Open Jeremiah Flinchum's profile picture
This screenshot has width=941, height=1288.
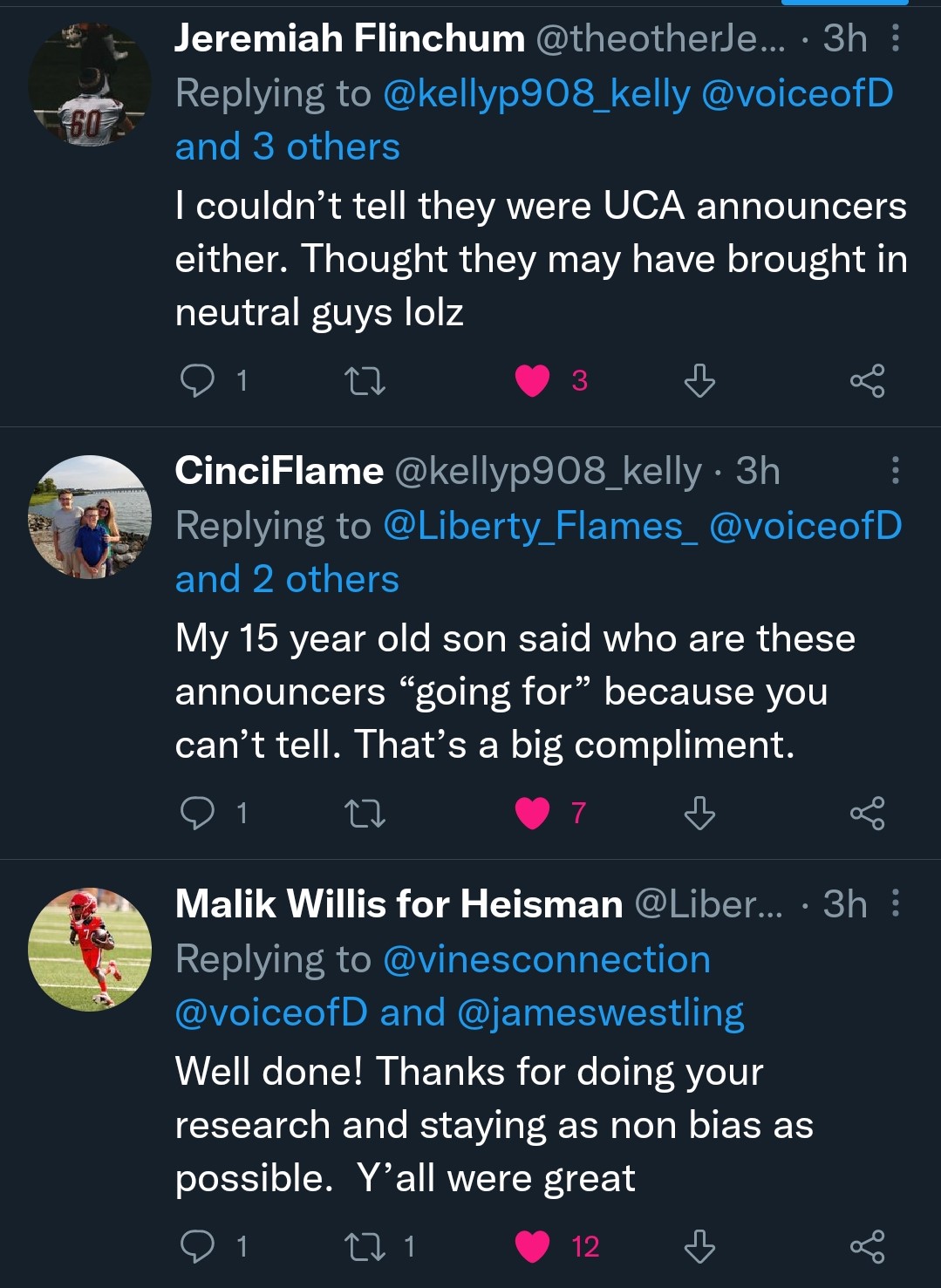pyautogui.click(x=90, y=85)
